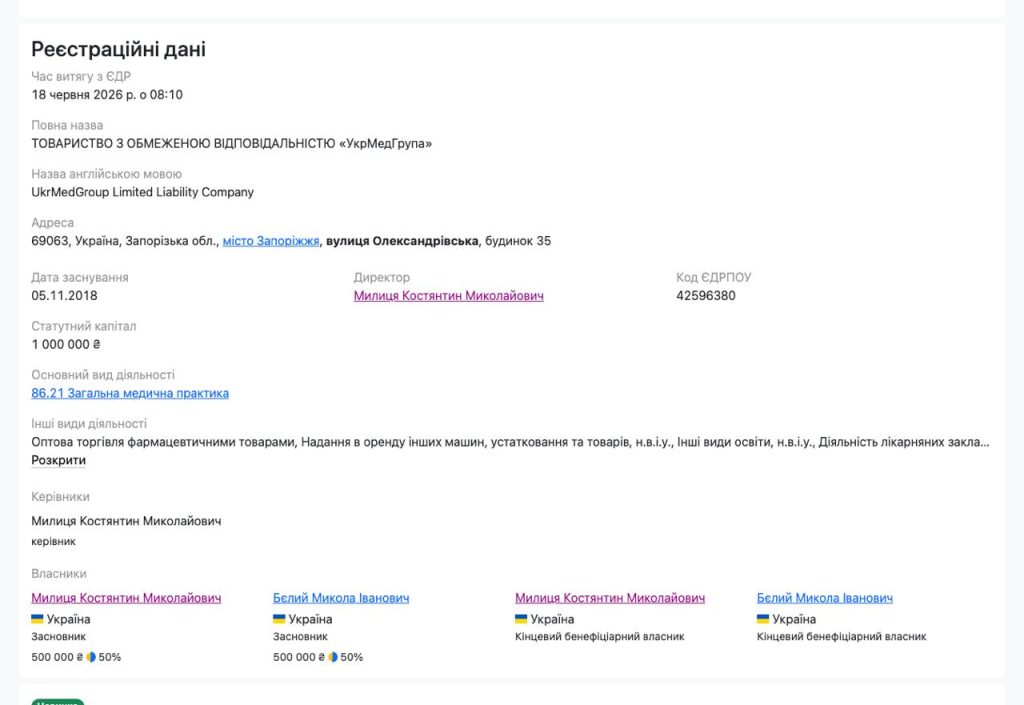
Task: Open beneficial owner Милиця Костянтин Миколайович link
Action: (x=610, y=598)
